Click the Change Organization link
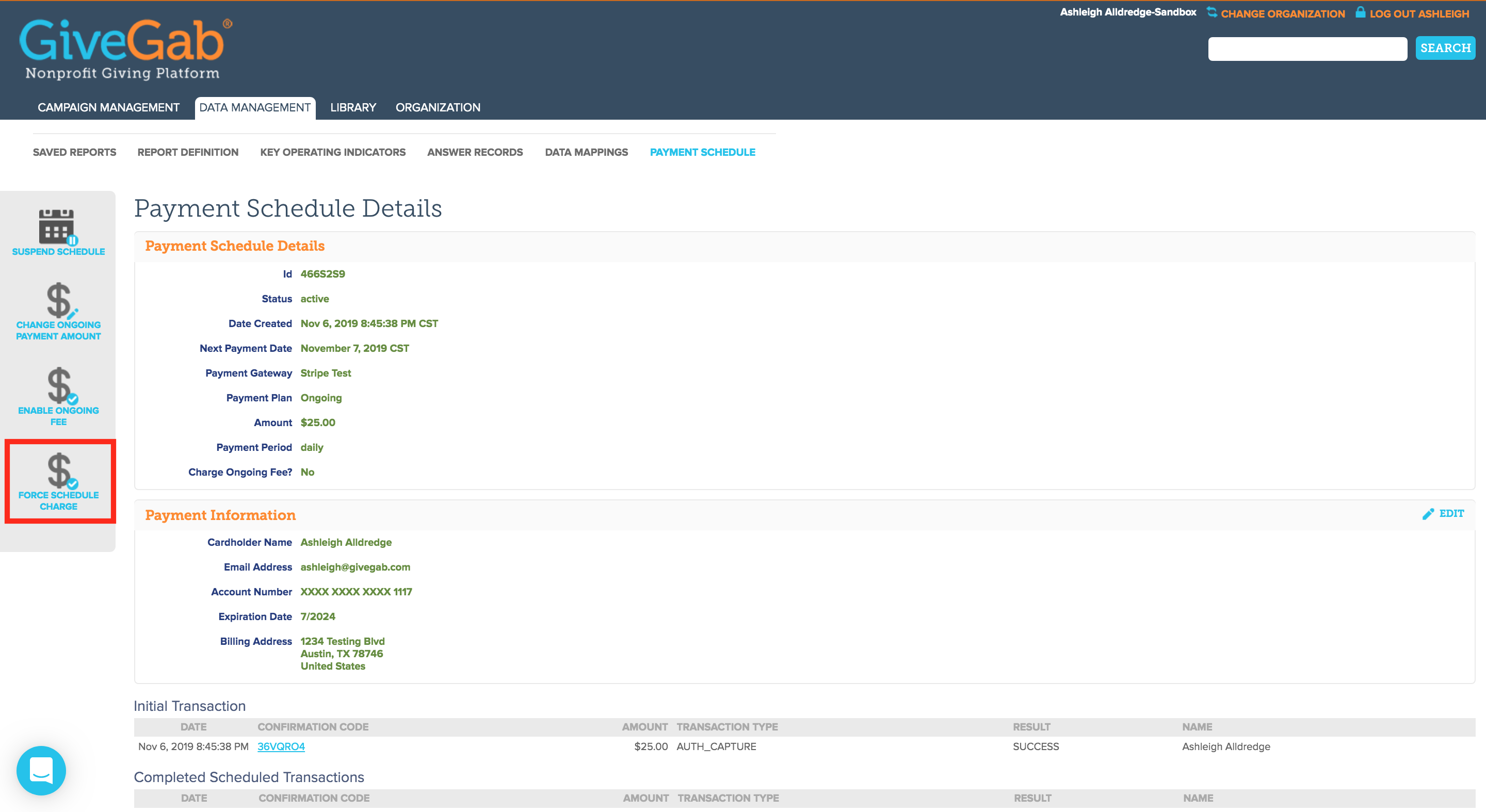Screen dimensions: 1486x812 click(1283, 14)
